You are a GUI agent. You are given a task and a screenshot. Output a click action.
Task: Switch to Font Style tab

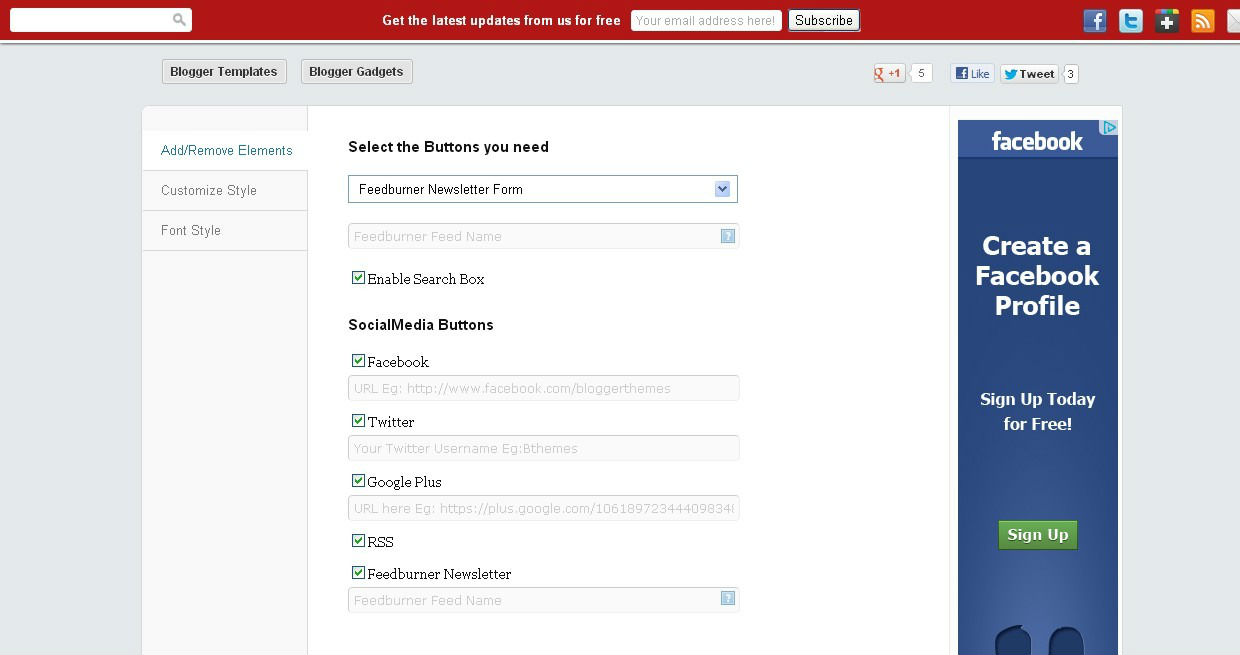225,230
